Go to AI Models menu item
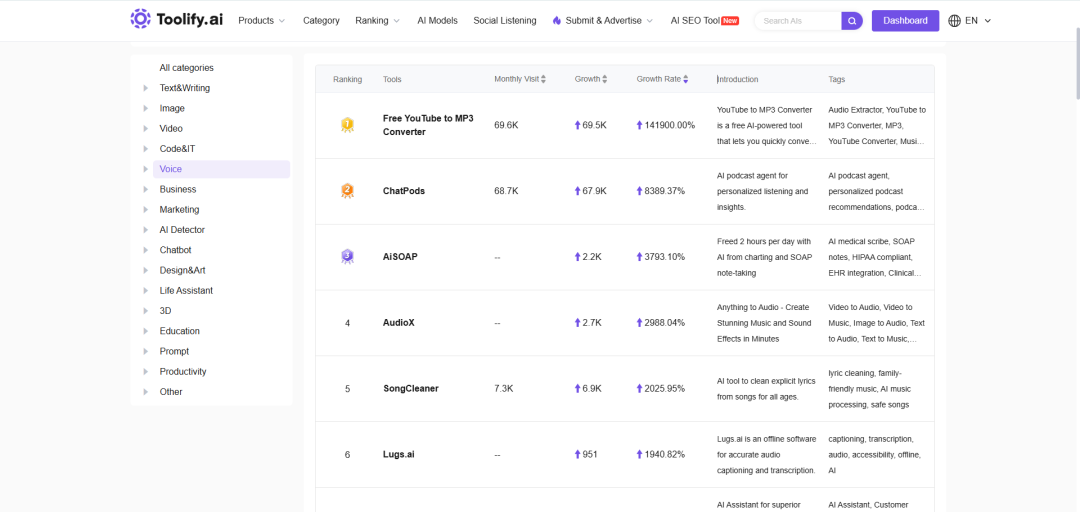1080x512 pixels. 437,21
